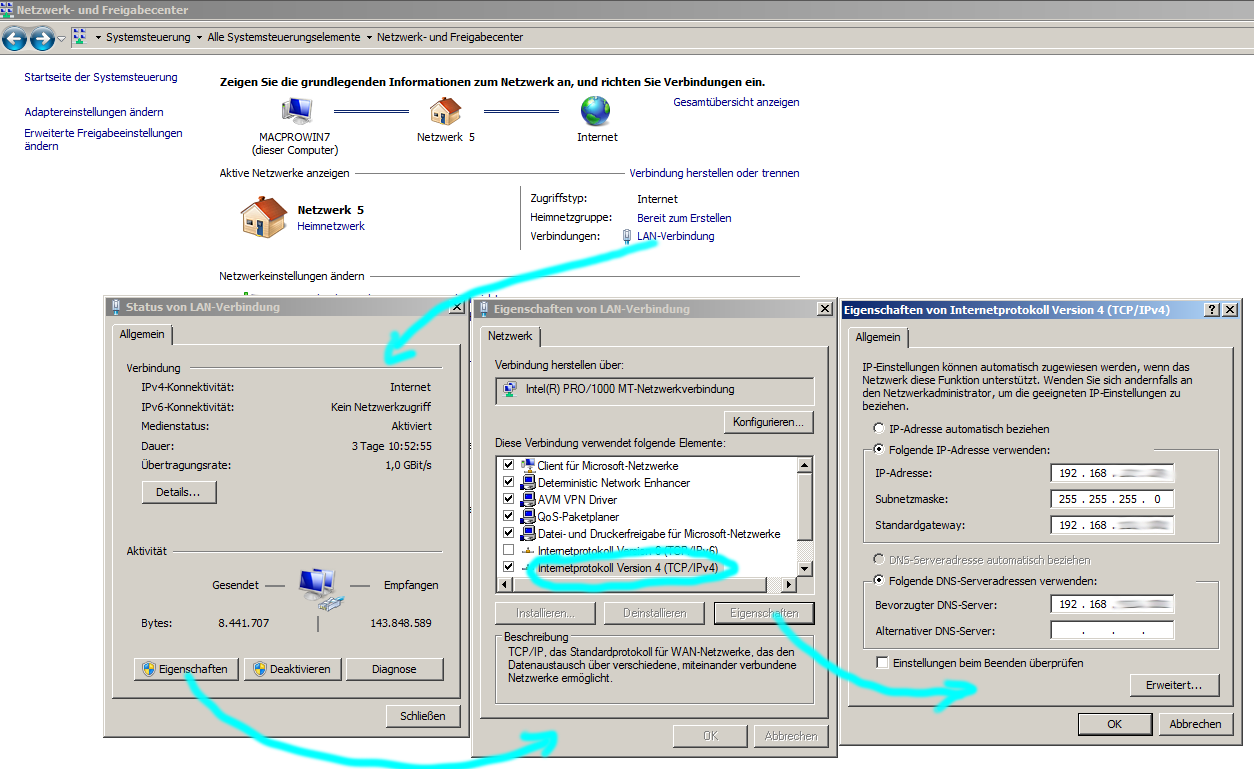Toggle QoS-Paketplaner checkbox
Screen dimensions: 1254x769
[x=509, y=516]
